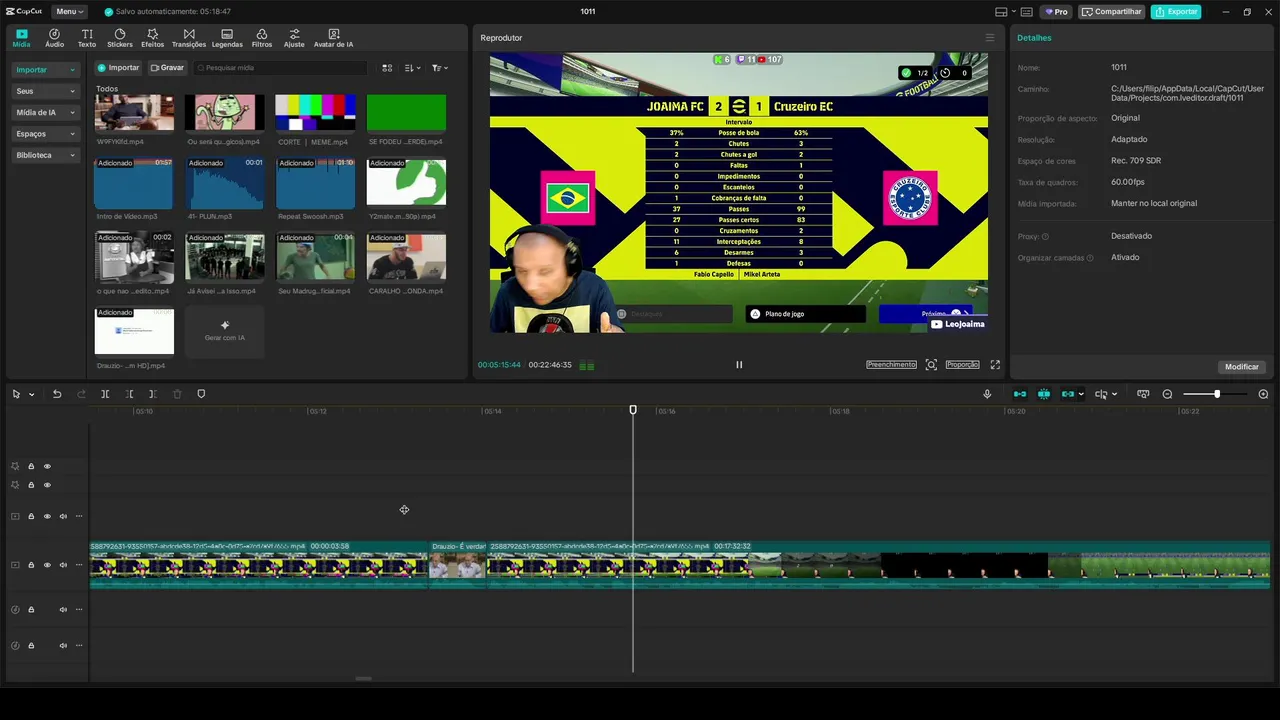Image resolution: width=1280 pixels, height=720 pixels.
Task: Lock the main video track
Action: [31, 565]
